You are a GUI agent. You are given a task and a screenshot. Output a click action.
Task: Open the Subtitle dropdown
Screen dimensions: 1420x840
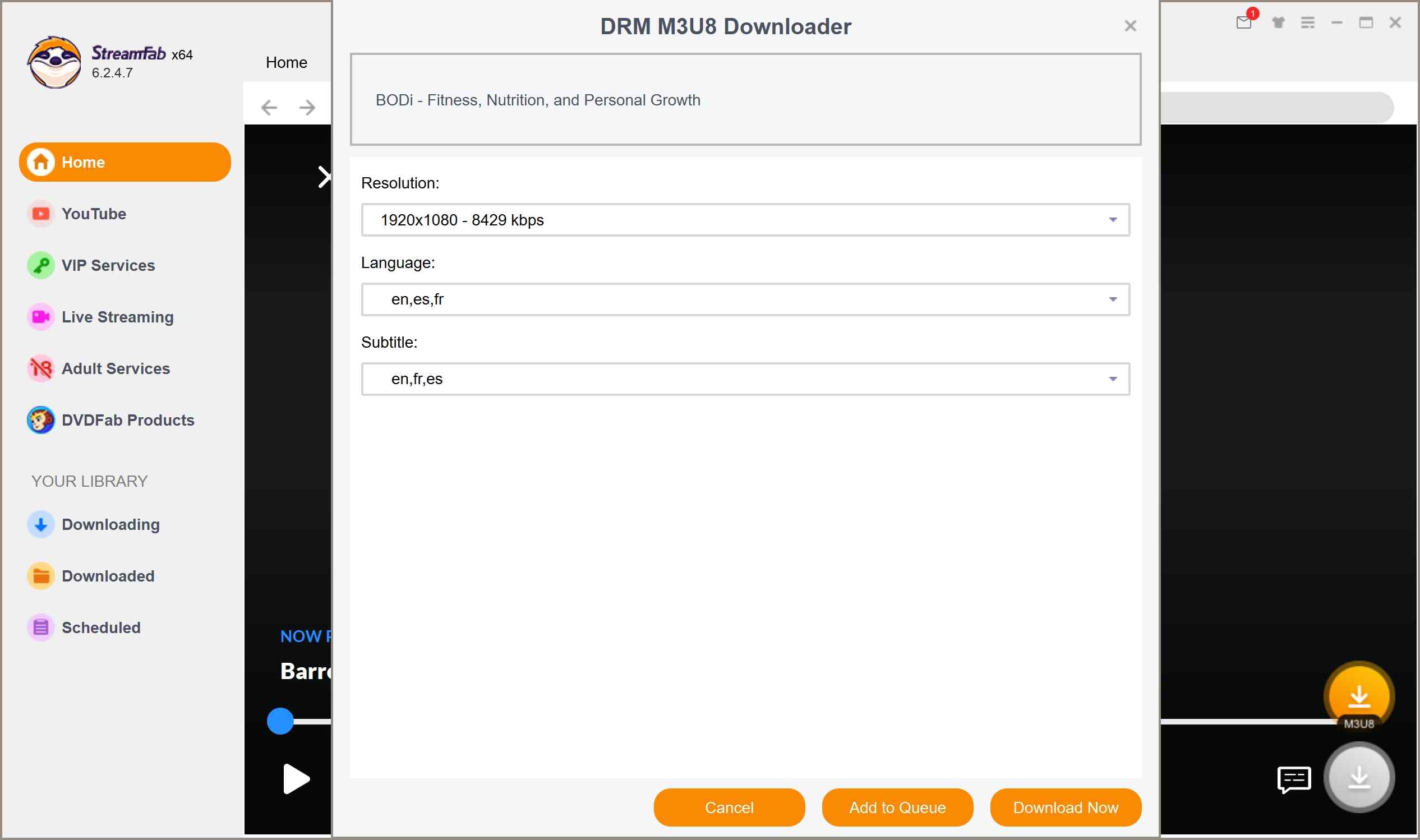pyautogui.click(x=745, y=379)
